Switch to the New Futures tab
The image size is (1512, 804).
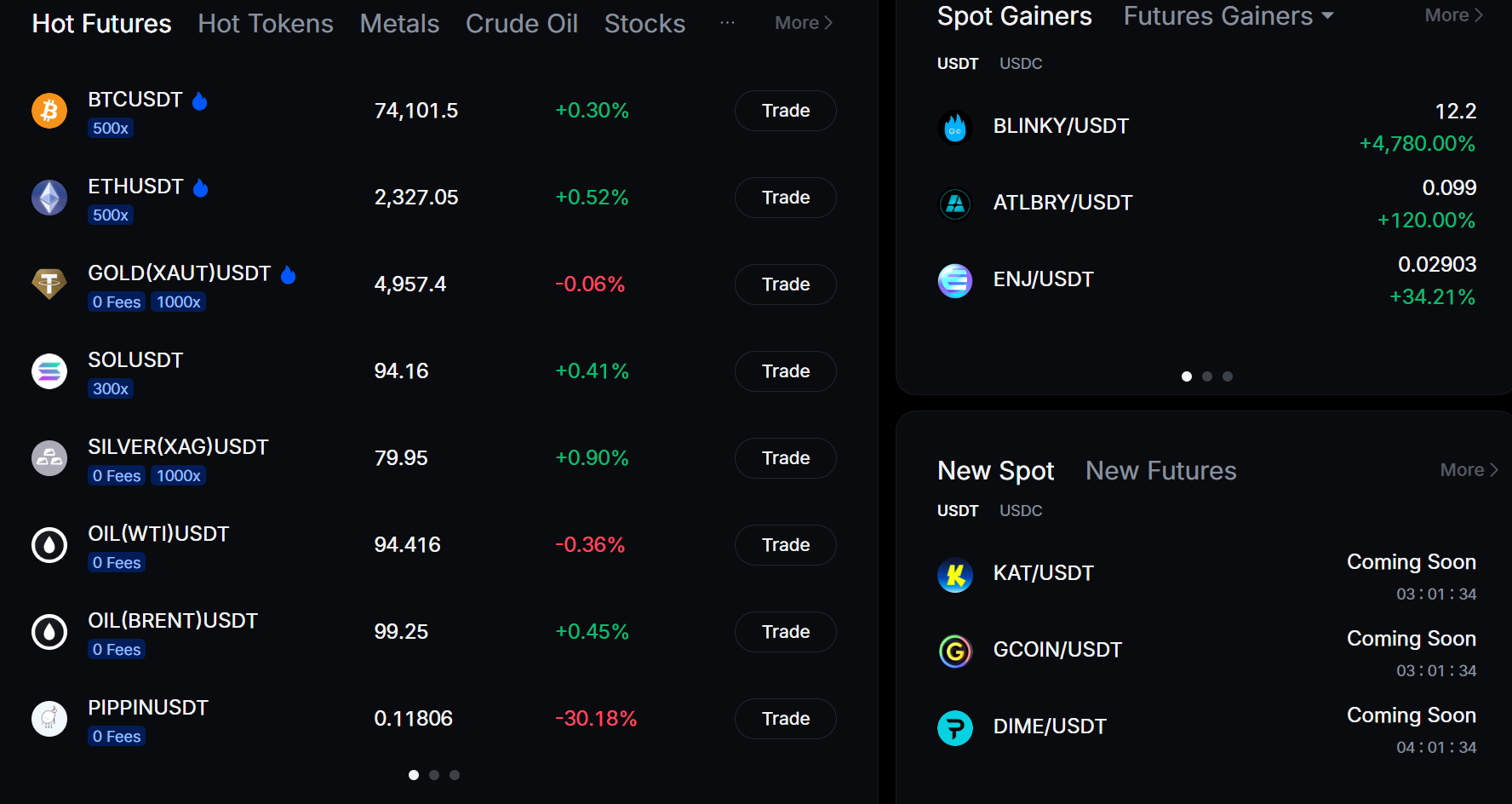1161,471
